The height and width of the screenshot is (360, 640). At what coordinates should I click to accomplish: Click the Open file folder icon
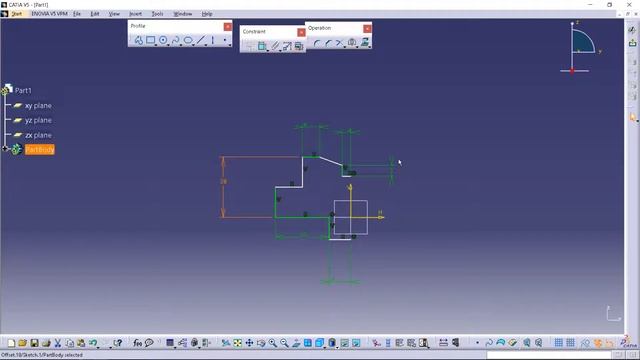22,343
